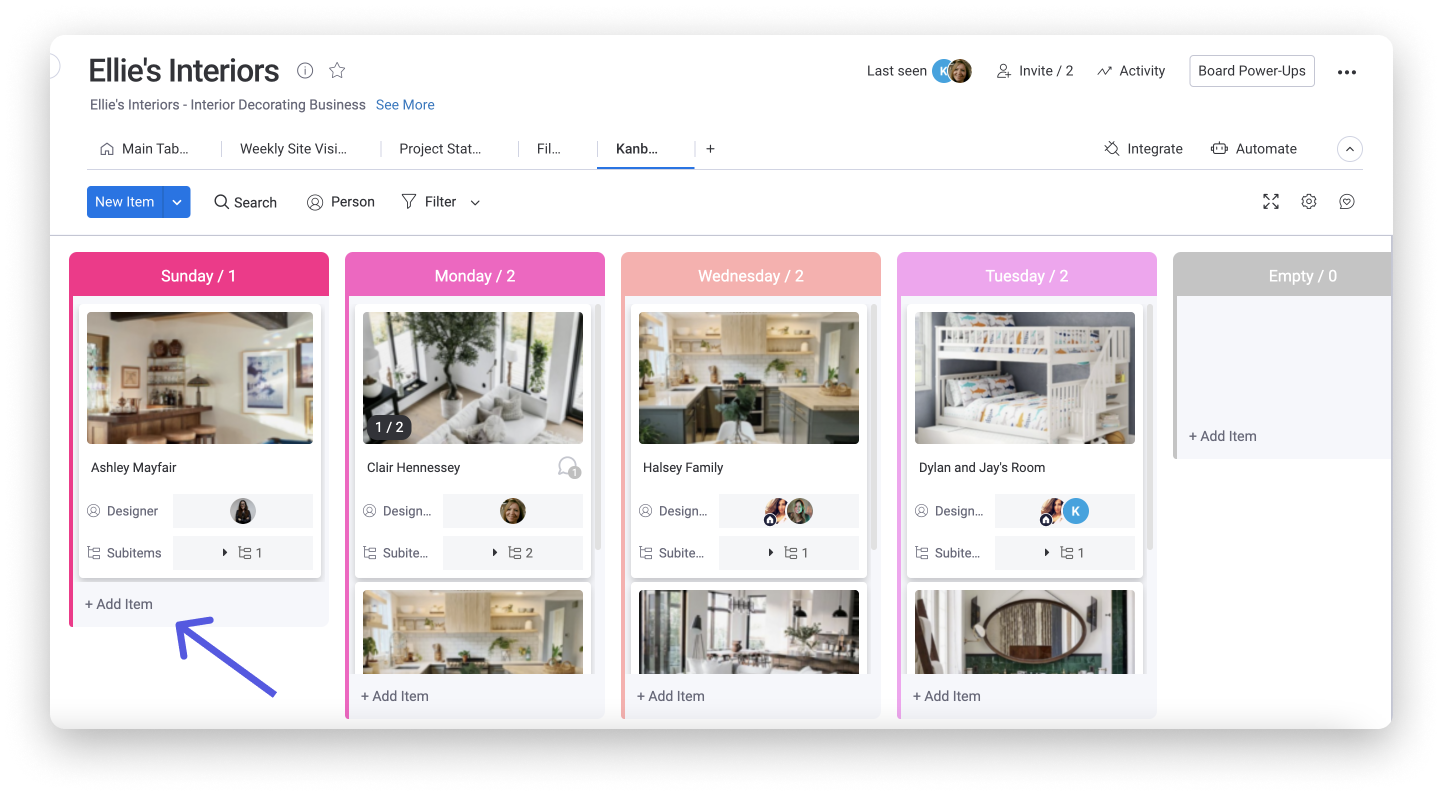Select the Kanban tab

pyautogui.click(x=637, y=149)
